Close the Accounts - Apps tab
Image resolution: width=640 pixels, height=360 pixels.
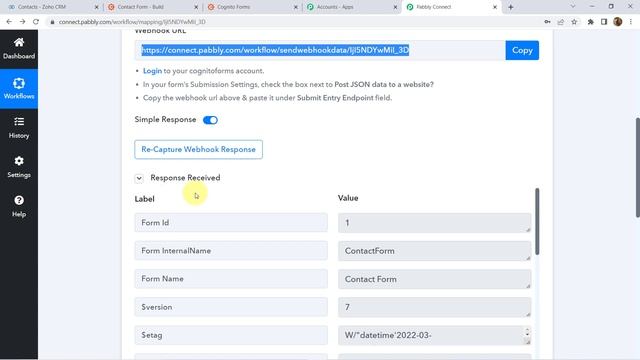click(x=395, y=7)
